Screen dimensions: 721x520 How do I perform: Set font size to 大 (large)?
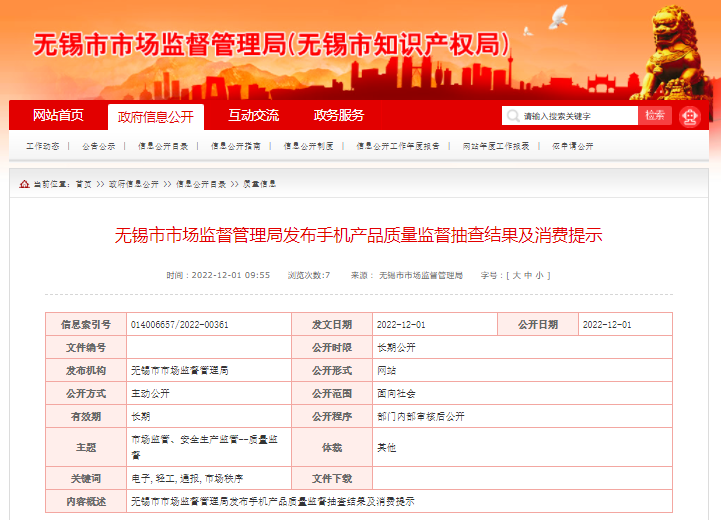pos(517,275)
